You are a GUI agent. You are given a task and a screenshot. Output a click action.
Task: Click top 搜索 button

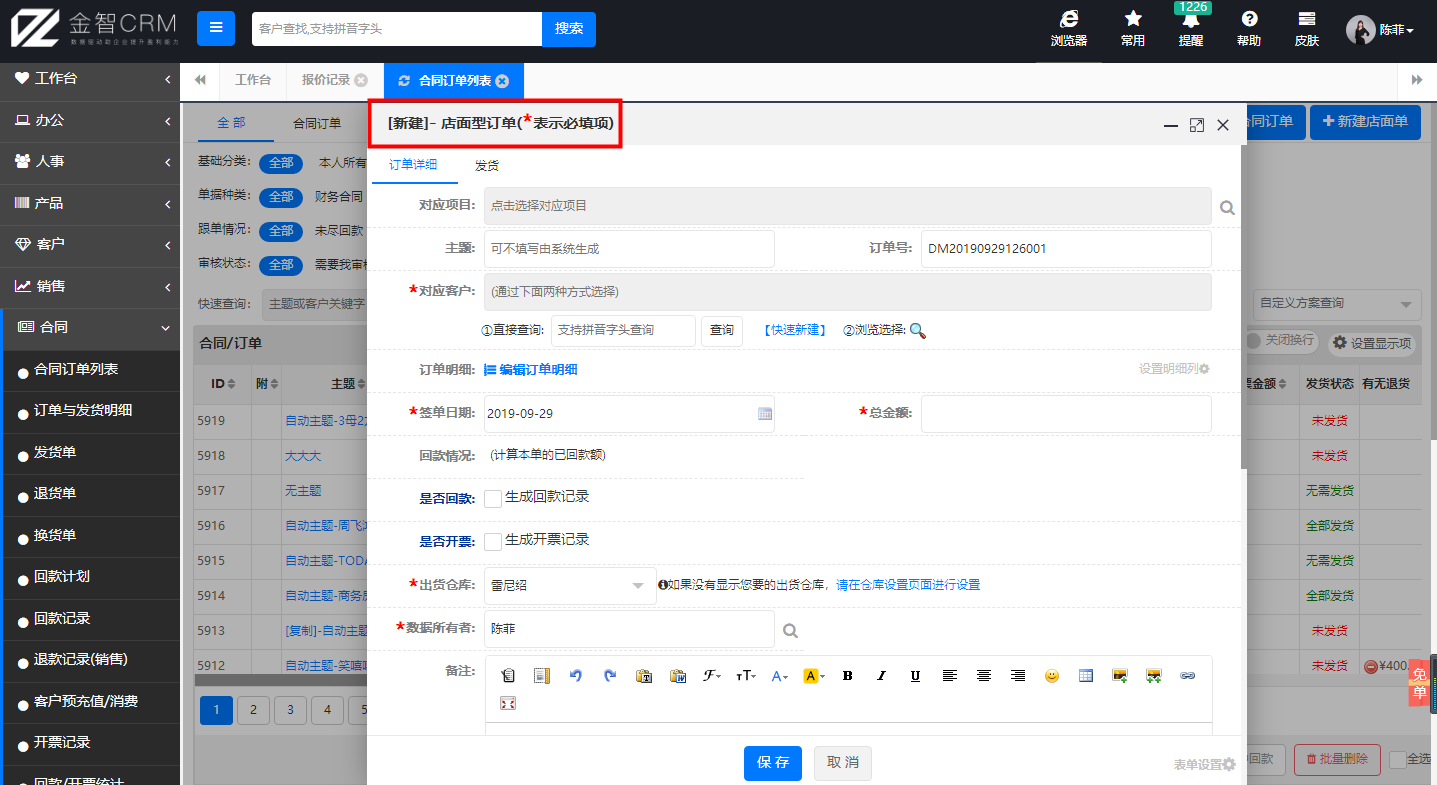pos(569,29)
